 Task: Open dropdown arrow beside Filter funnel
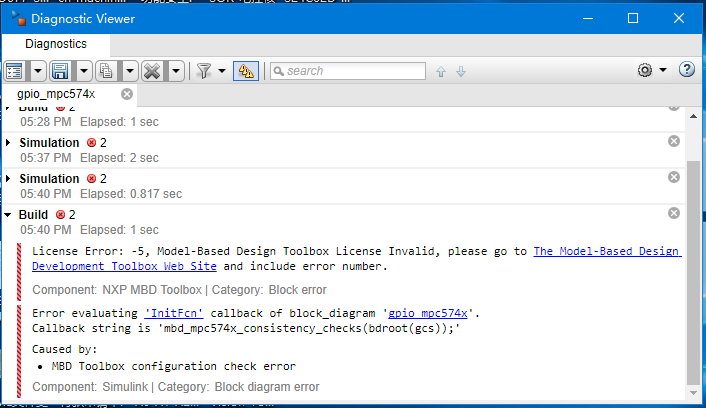(x=222, y=71)
